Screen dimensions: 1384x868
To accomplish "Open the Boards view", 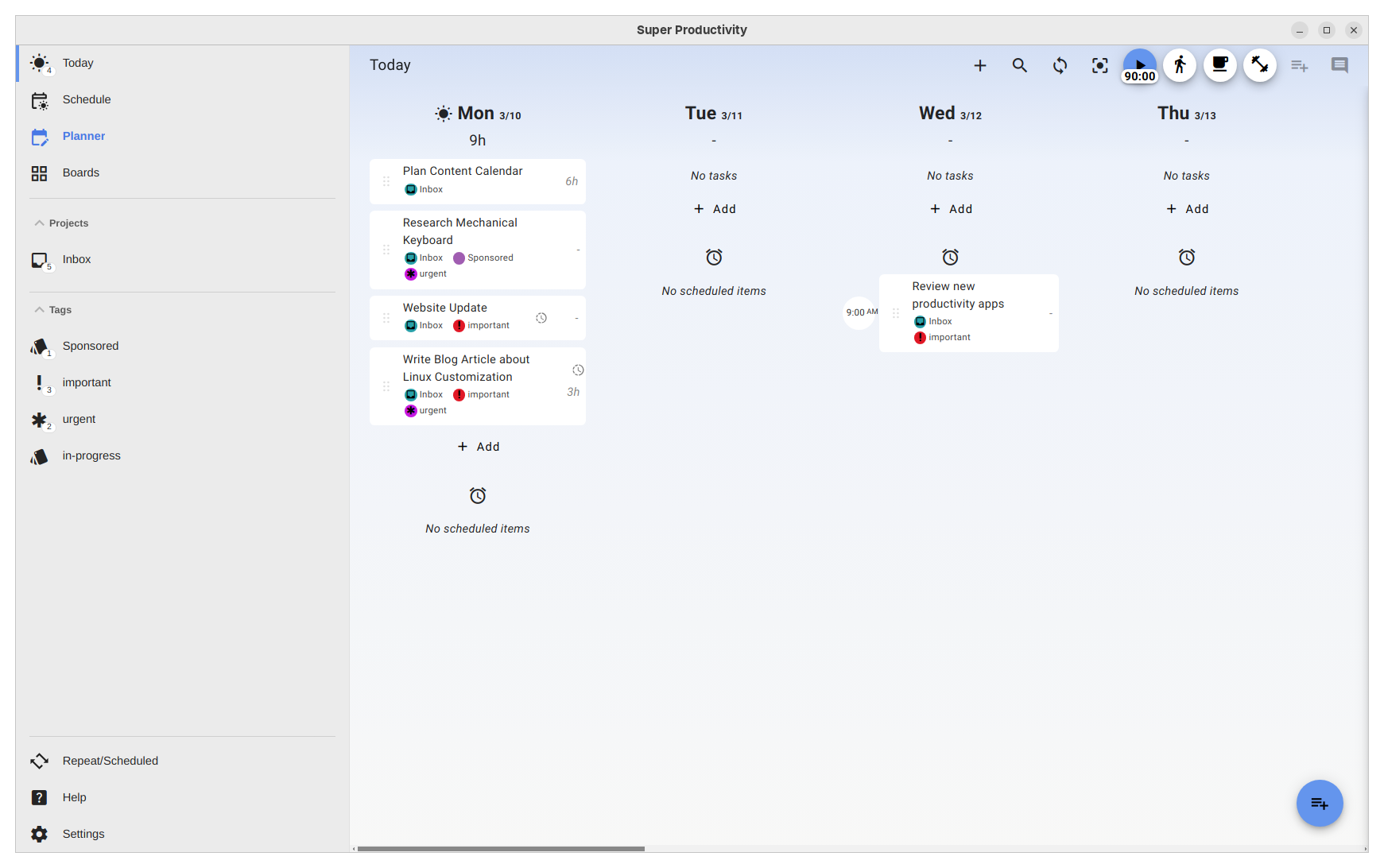I will [182, 172].
